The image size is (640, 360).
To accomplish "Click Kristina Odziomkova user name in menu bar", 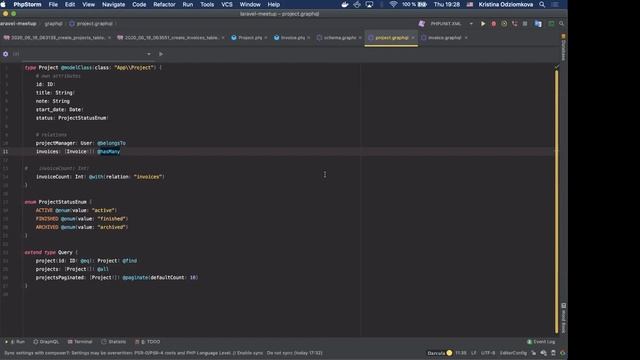I will [506, 4].
